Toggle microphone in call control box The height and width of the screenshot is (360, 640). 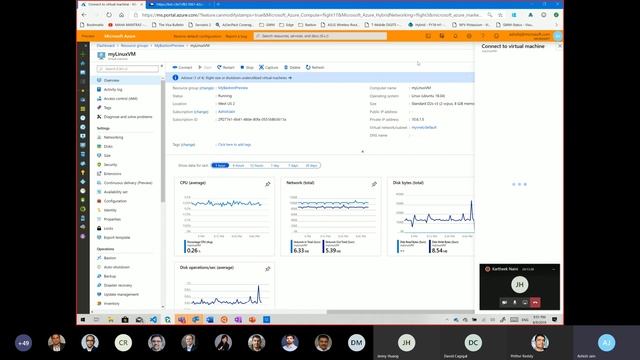tap(515, 302)
